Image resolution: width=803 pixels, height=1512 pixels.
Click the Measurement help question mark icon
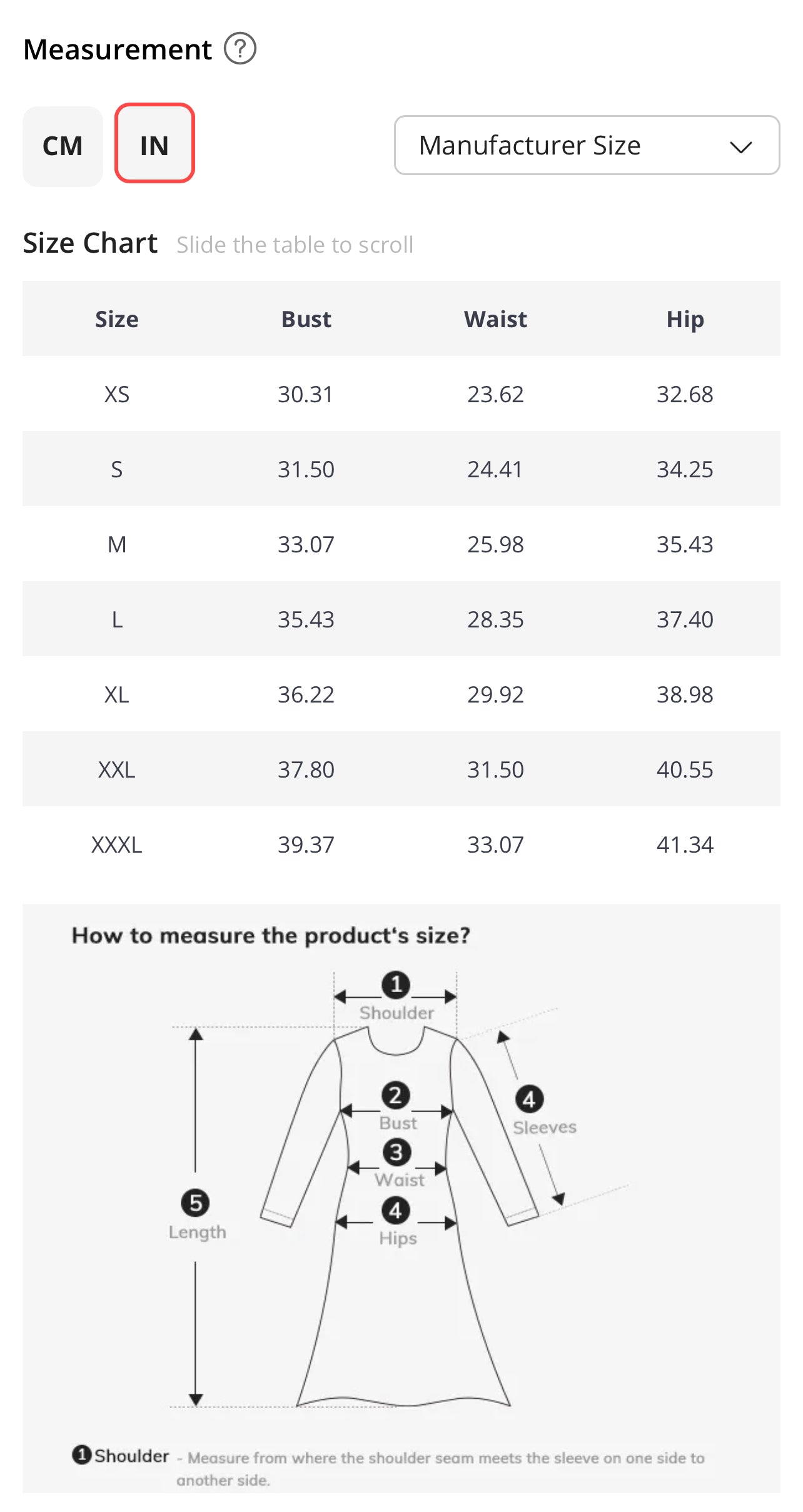pos(240,49)
